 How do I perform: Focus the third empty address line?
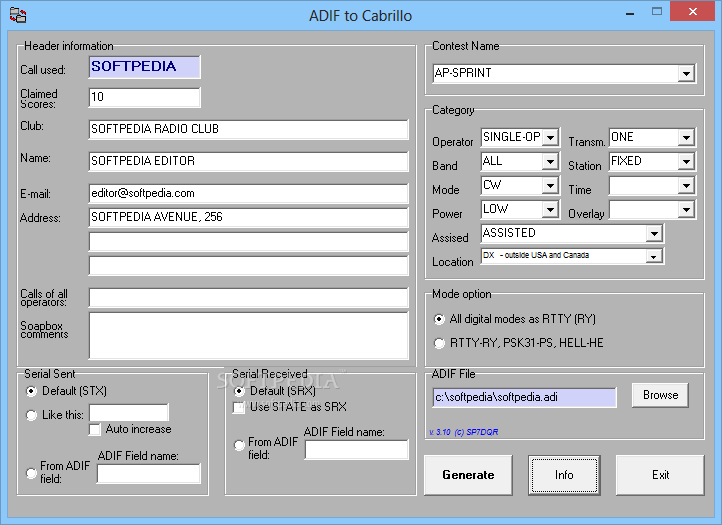249,266
